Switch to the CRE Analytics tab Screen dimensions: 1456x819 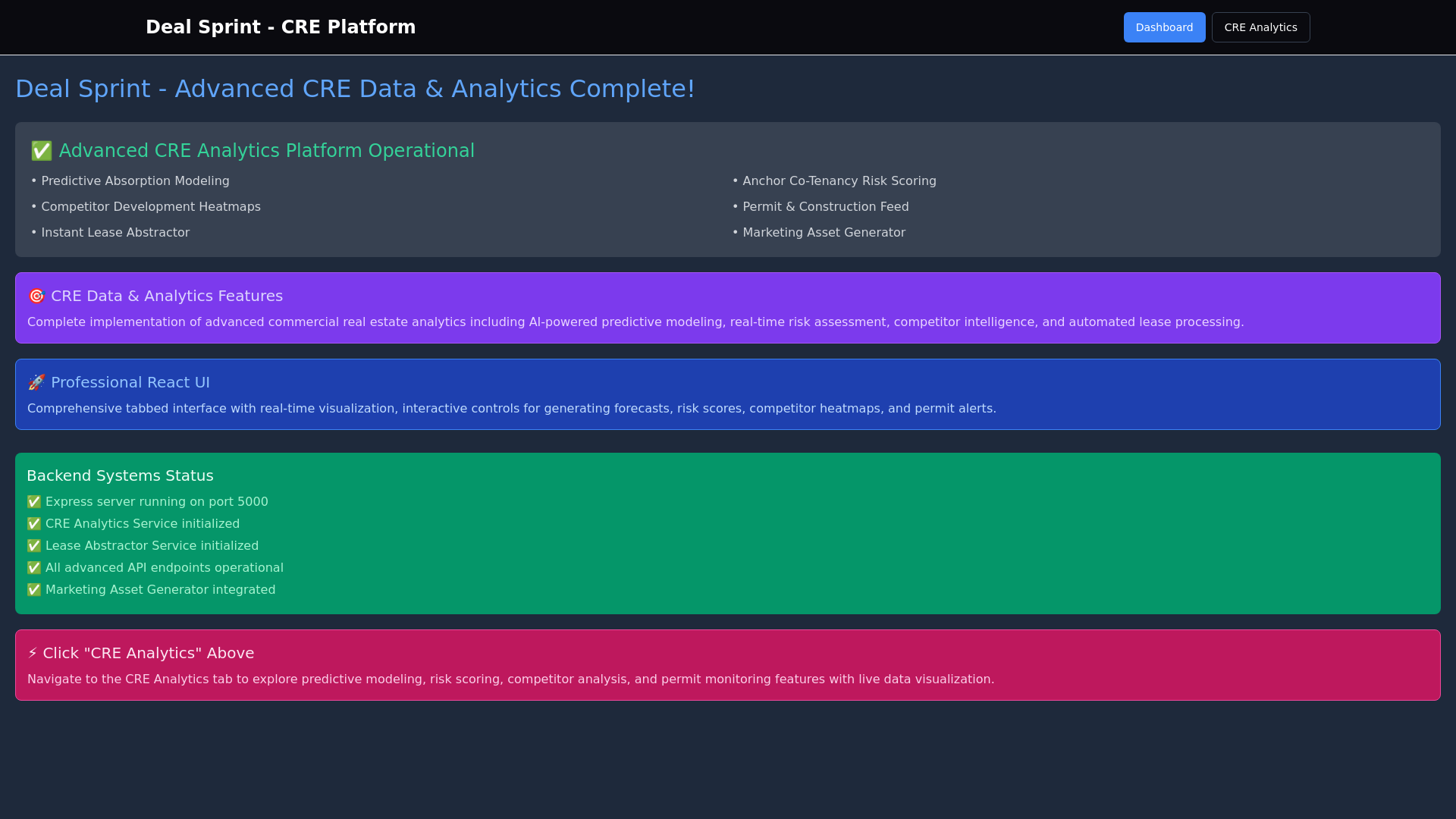click(1260, 27)
